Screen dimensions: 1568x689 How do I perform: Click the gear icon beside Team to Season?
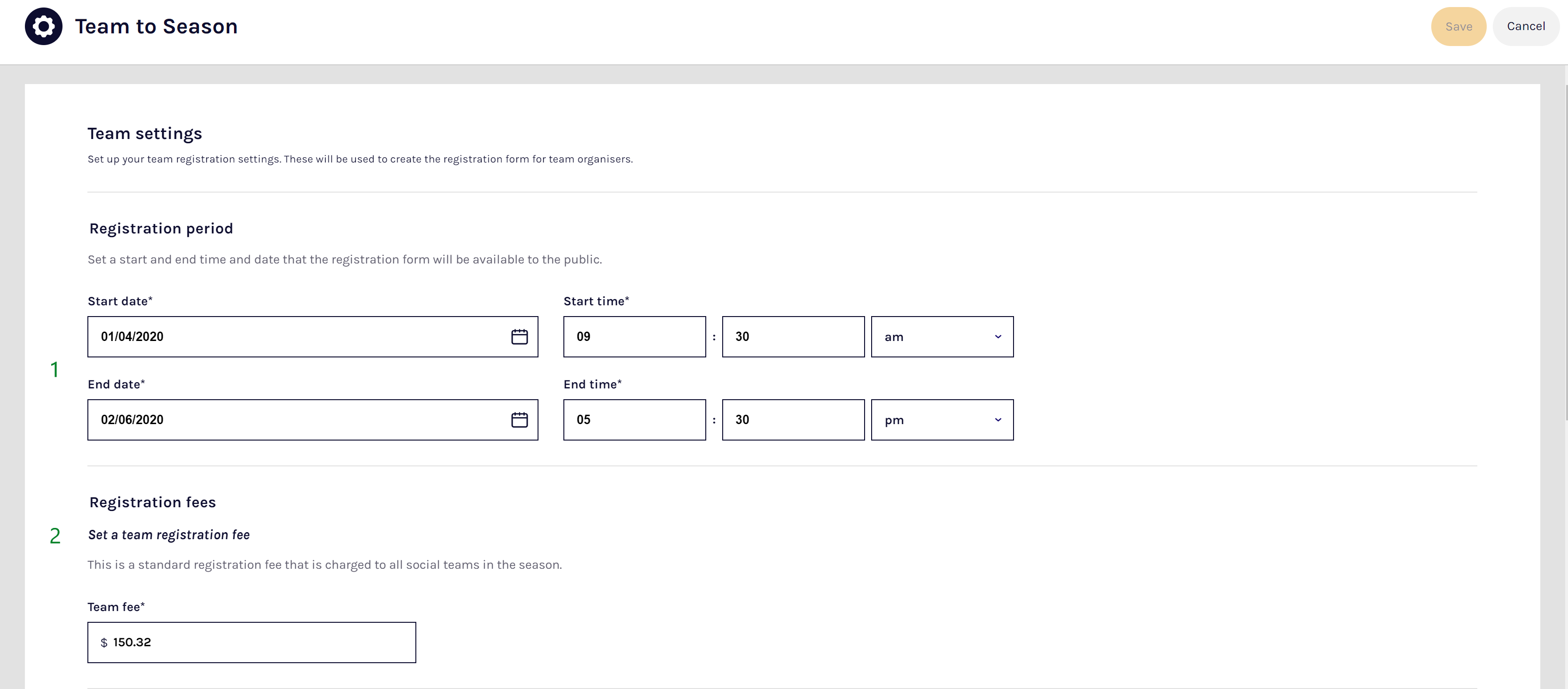click(43, 26)
